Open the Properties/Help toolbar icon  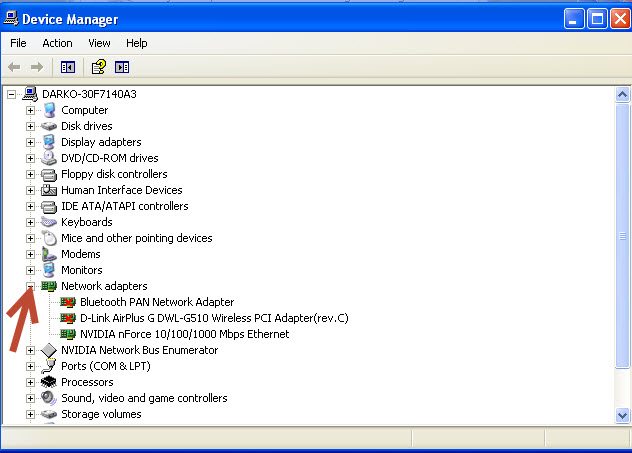99,67
